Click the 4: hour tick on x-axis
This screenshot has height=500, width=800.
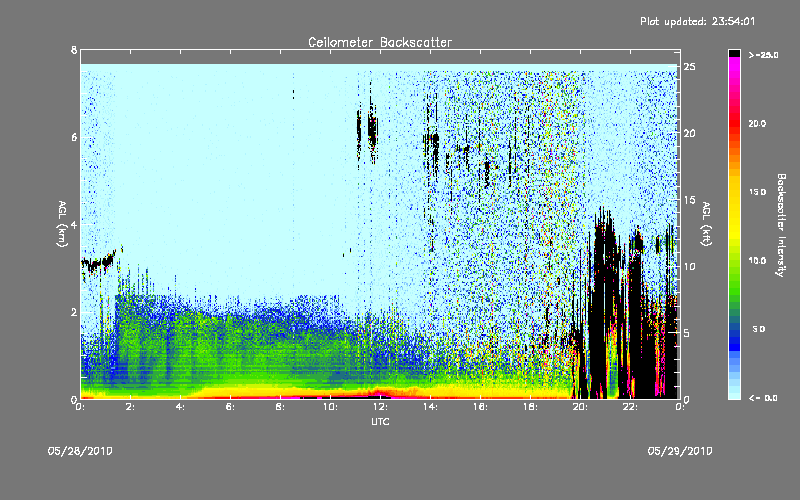pos(180,407)
